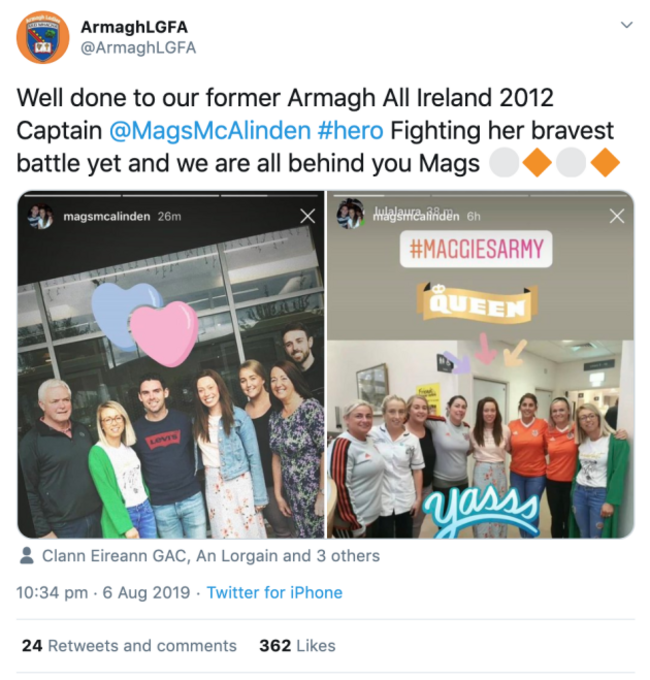View the 362 Likes list
The height and width of the screenshot is (680, 650).
point(297,646)
